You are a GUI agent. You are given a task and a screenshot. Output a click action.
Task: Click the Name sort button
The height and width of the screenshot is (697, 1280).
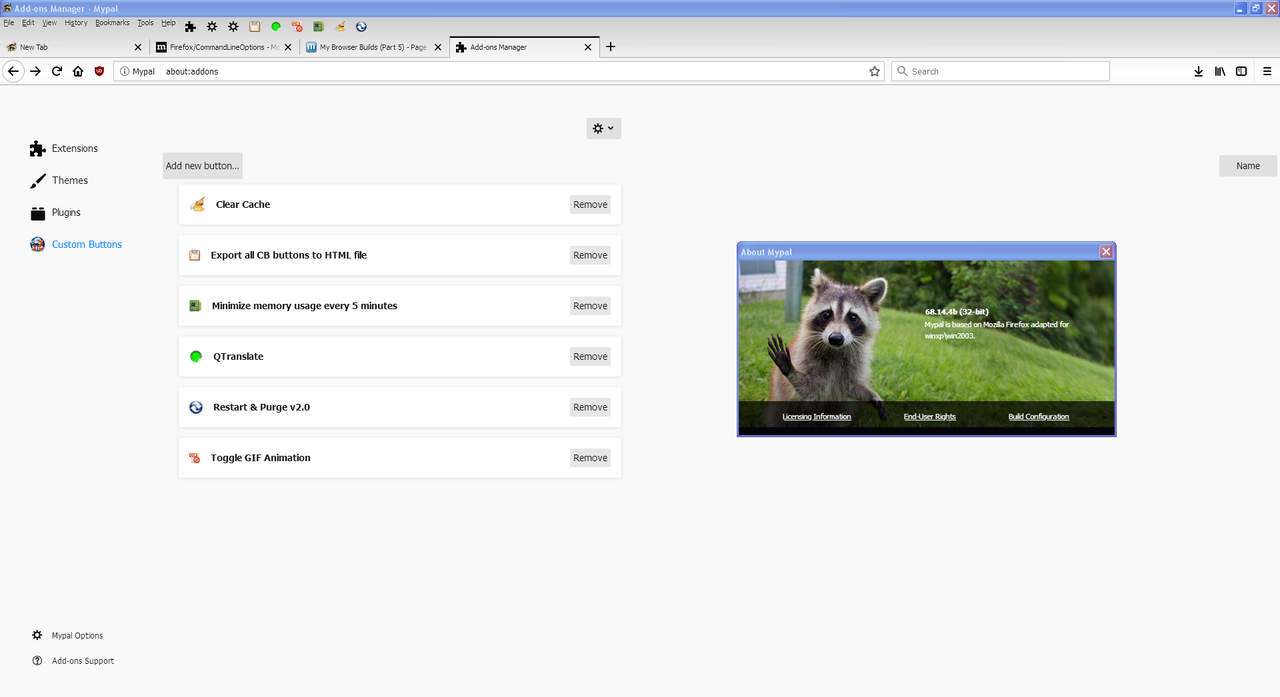1248,166
